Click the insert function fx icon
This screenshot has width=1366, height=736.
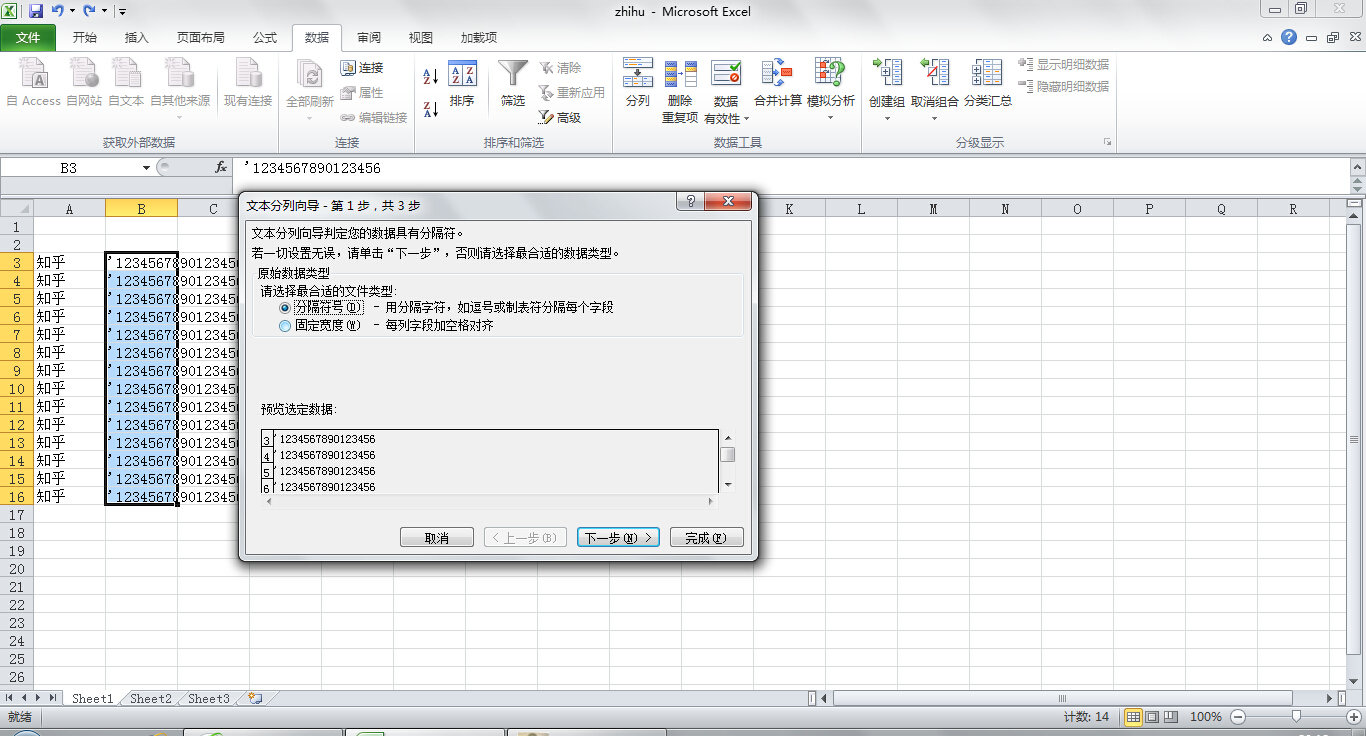point(221,168)
